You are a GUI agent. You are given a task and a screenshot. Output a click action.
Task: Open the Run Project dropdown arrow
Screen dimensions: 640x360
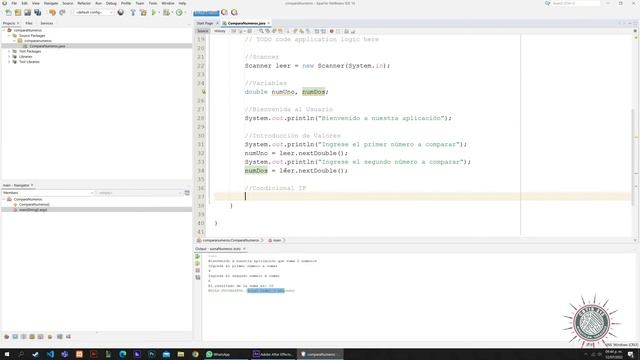(x=158, y=13)
